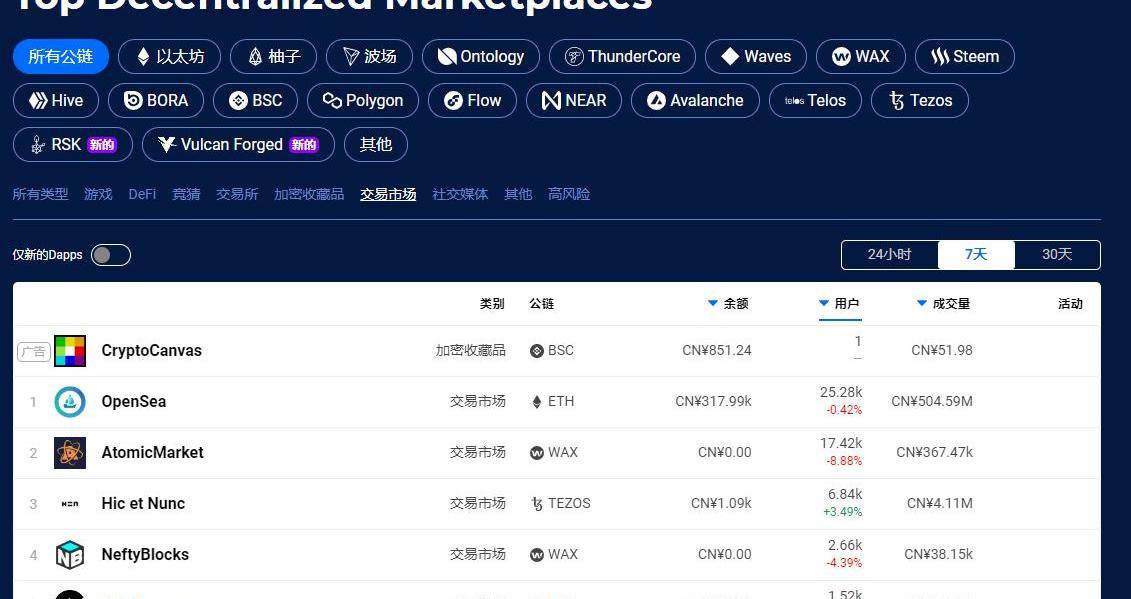Click the AtomicMarket atom logo icon
Image resolution: width=1131 pixels, height=599 pixels.
tap(70, 453)
